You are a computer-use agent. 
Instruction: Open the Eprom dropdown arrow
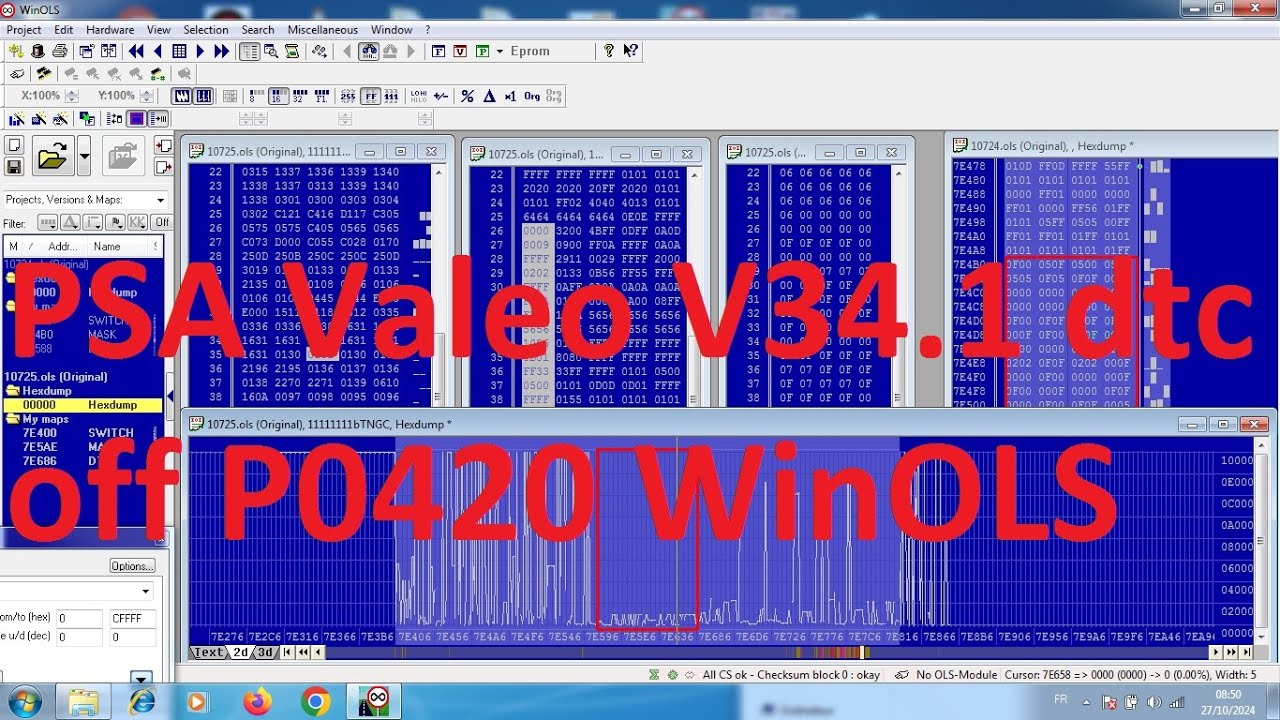[500, 51]
